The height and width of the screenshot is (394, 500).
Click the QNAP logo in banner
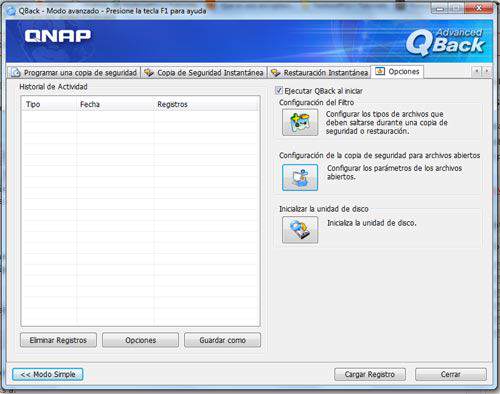[x=58, y=36]
